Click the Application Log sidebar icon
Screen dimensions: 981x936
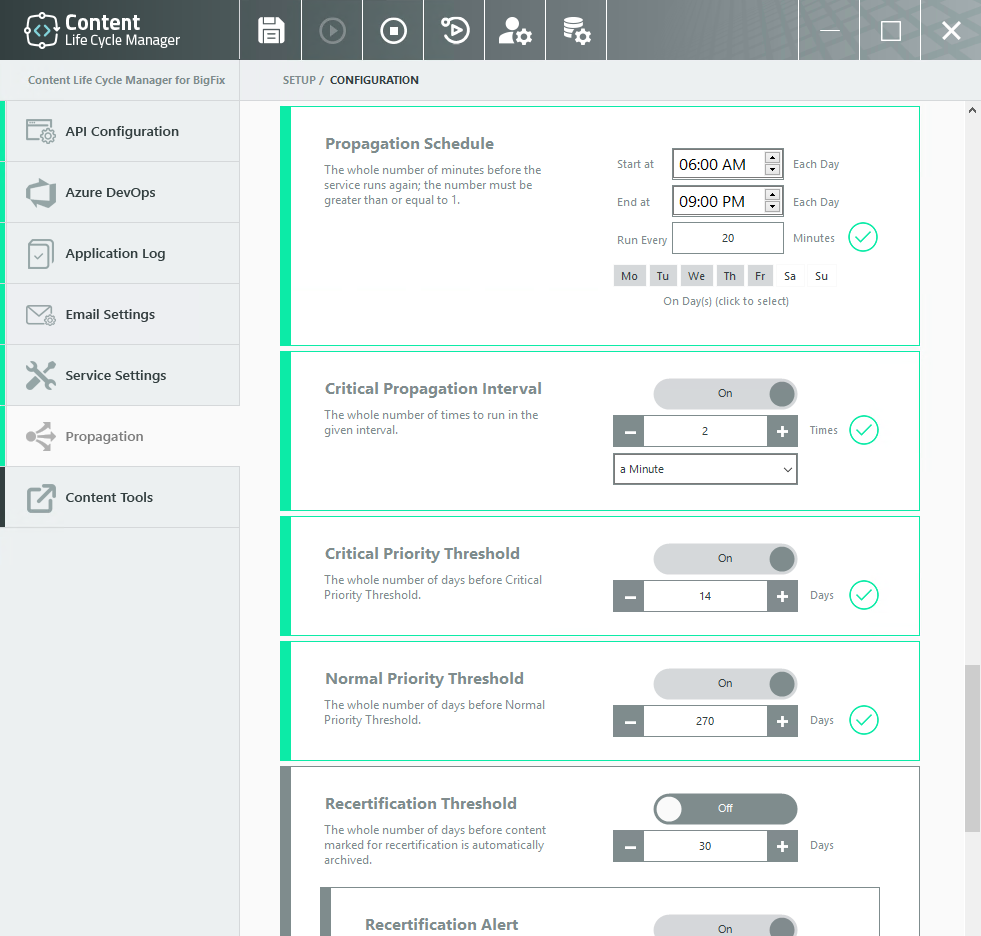41,253
